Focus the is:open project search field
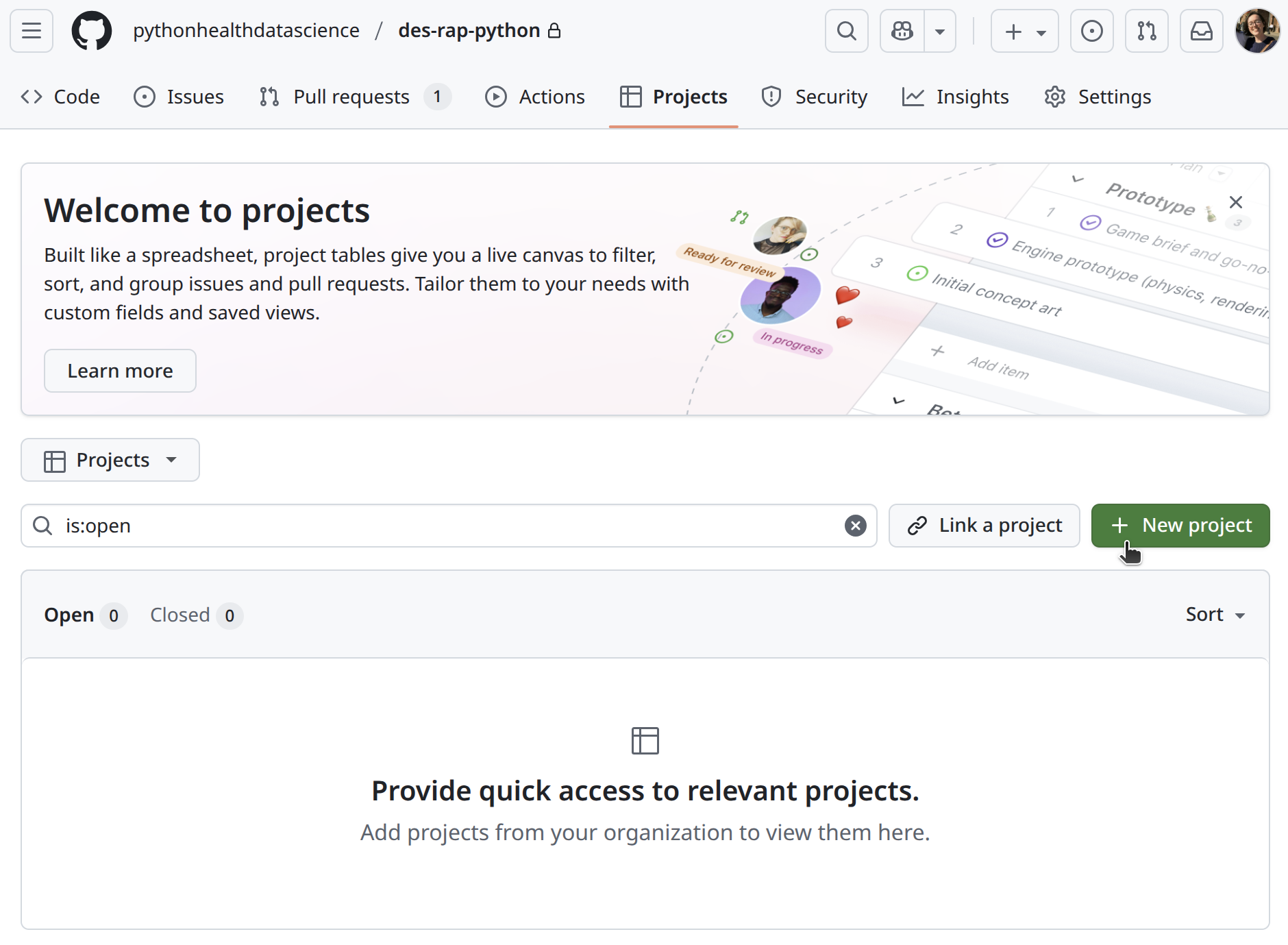 [445, 526]
